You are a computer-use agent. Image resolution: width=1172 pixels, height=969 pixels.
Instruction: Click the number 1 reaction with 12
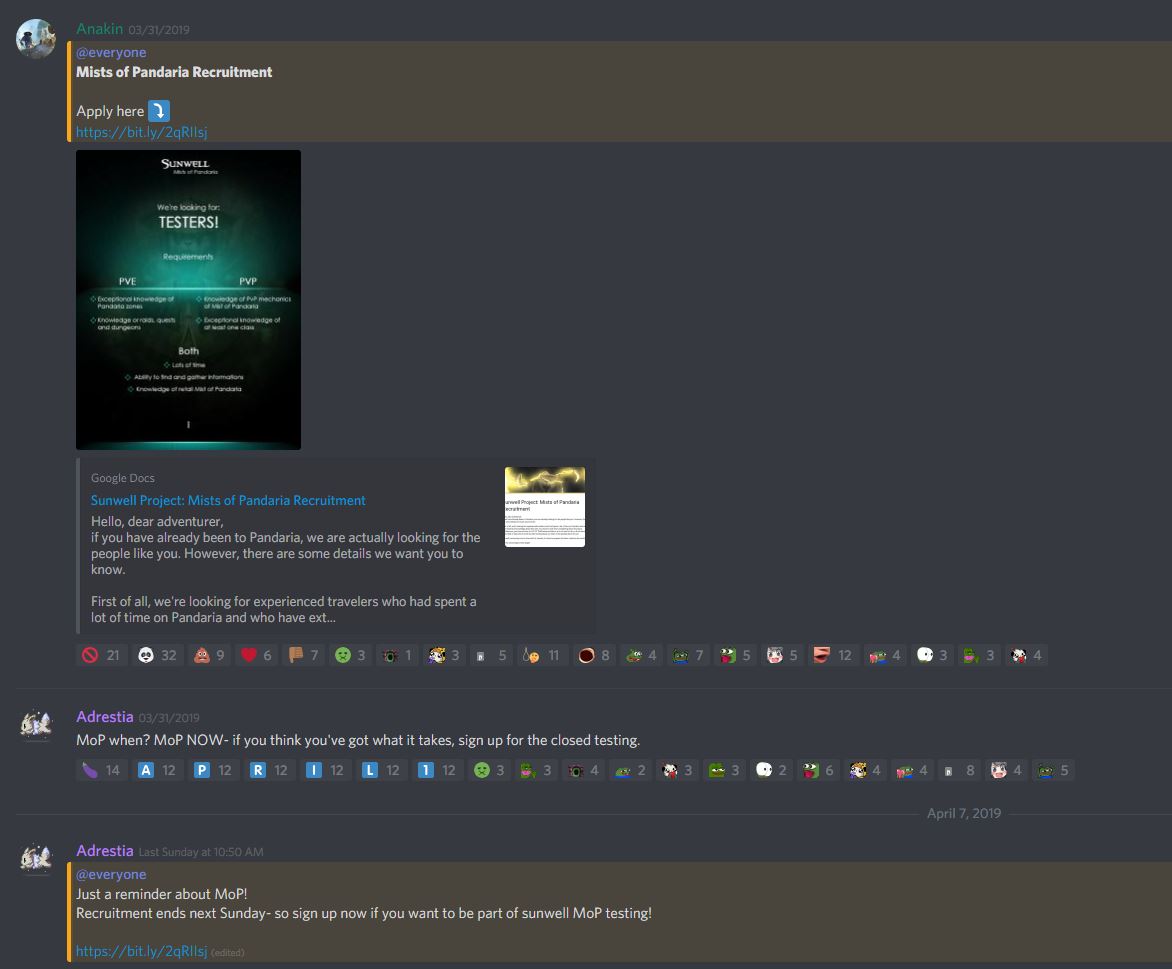438,770
